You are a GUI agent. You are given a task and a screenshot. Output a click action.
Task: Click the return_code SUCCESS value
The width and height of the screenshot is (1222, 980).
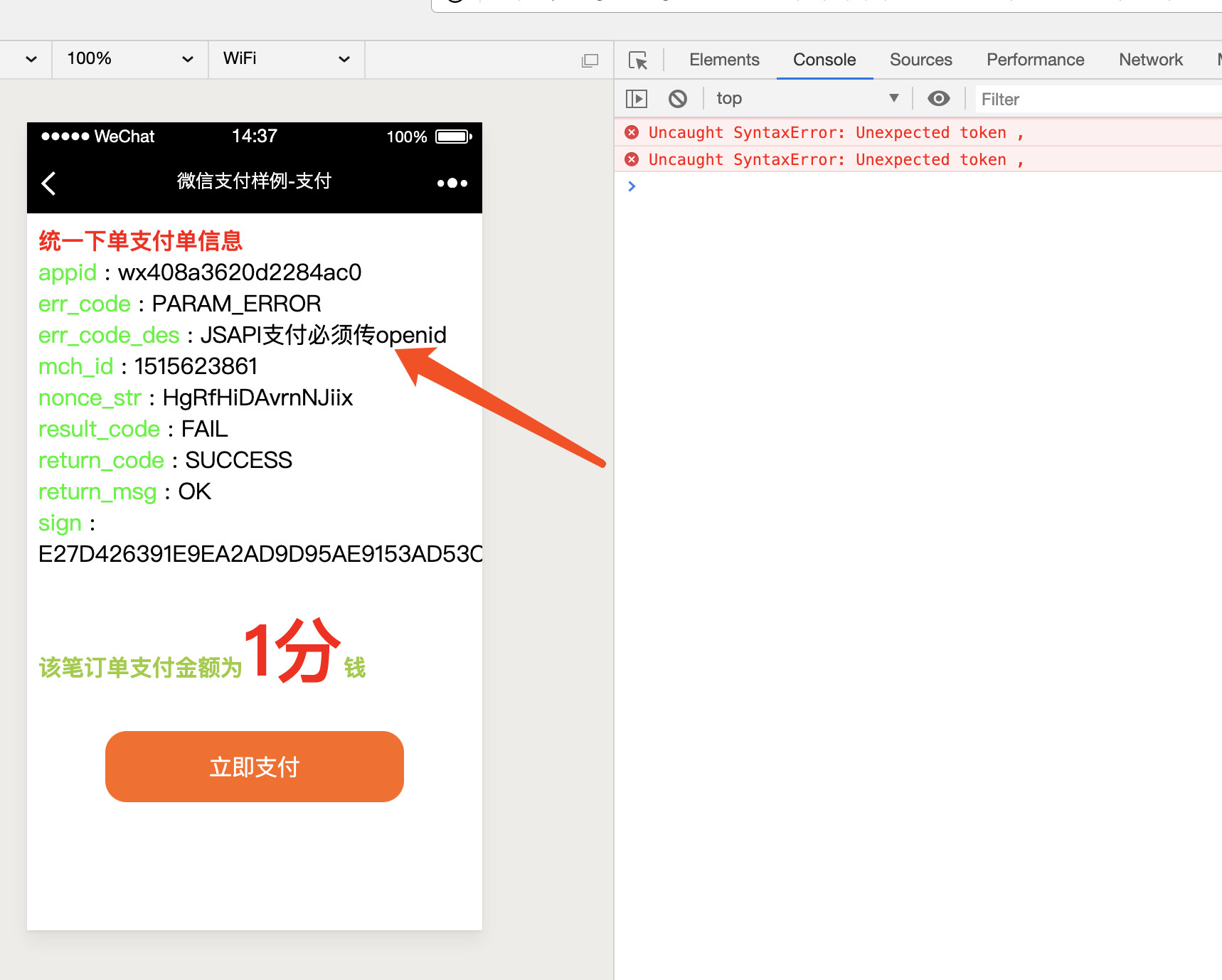[239, 460]
